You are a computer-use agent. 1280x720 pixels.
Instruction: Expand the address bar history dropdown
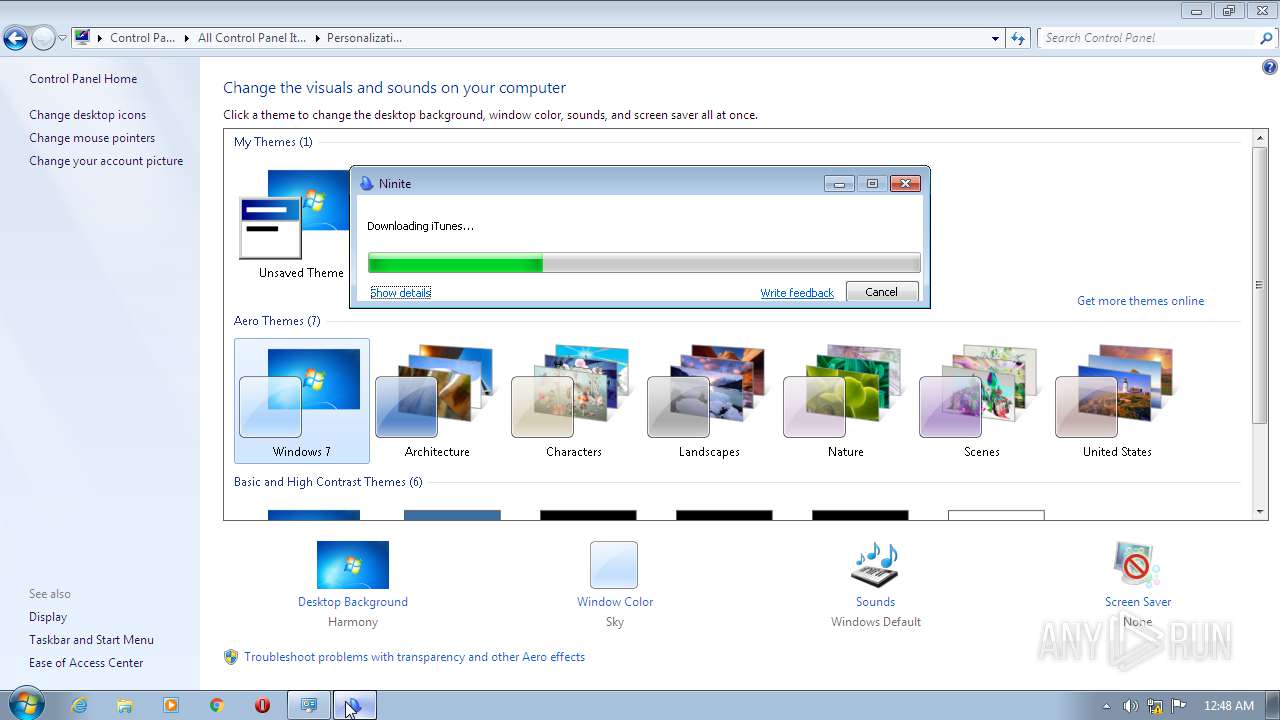(995, 38)
